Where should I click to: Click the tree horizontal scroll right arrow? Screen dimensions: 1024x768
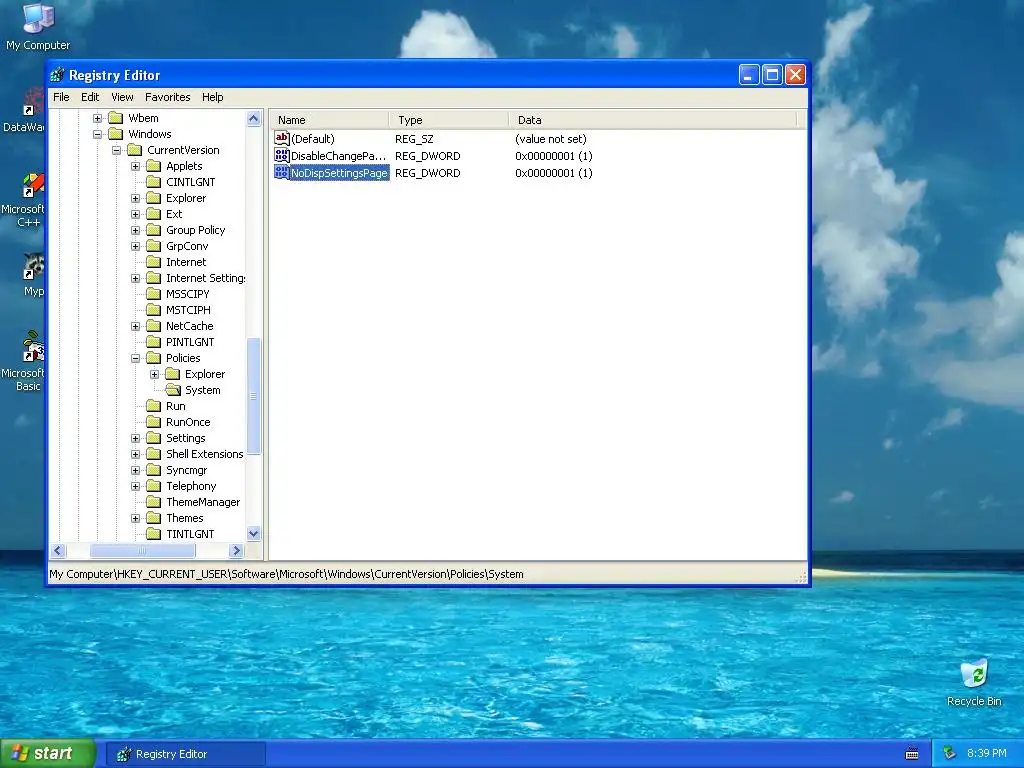coord(237,551)
